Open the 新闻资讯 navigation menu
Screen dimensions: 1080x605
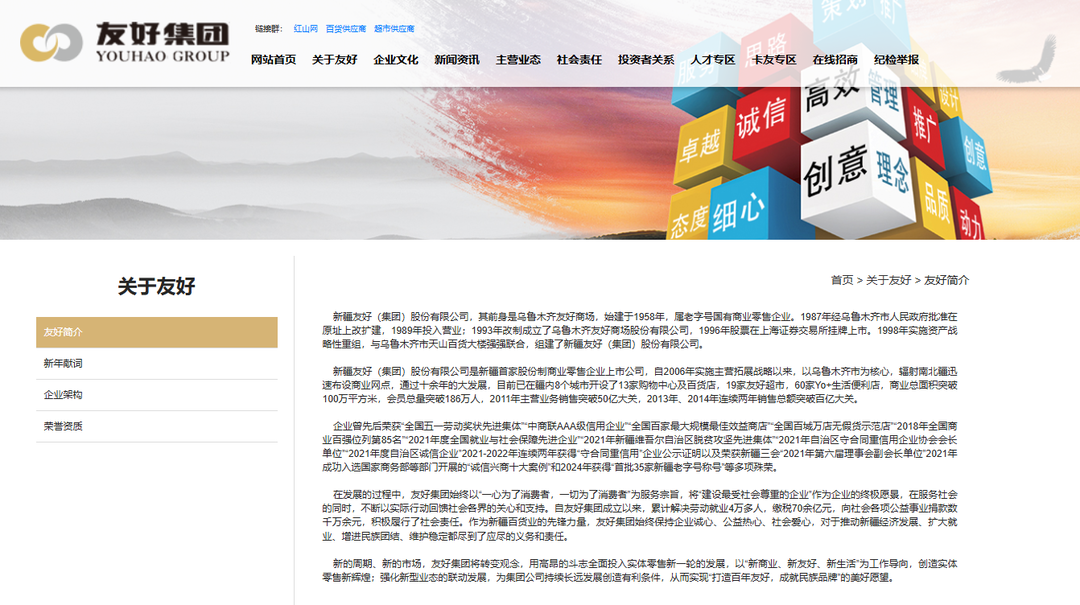pos(457,60)
